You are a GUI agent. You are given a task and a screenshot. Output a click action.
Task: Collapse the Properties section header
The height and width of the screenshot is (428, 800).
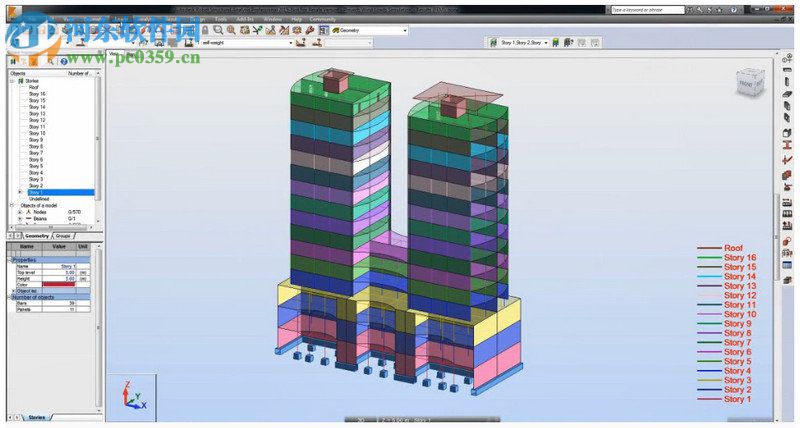pyautogui.click(x=10, y=260)
